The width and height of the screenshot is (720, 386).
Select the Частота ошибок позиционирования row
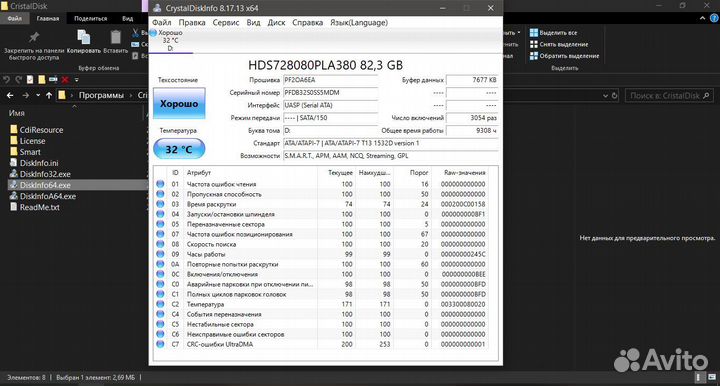(321, 234)
